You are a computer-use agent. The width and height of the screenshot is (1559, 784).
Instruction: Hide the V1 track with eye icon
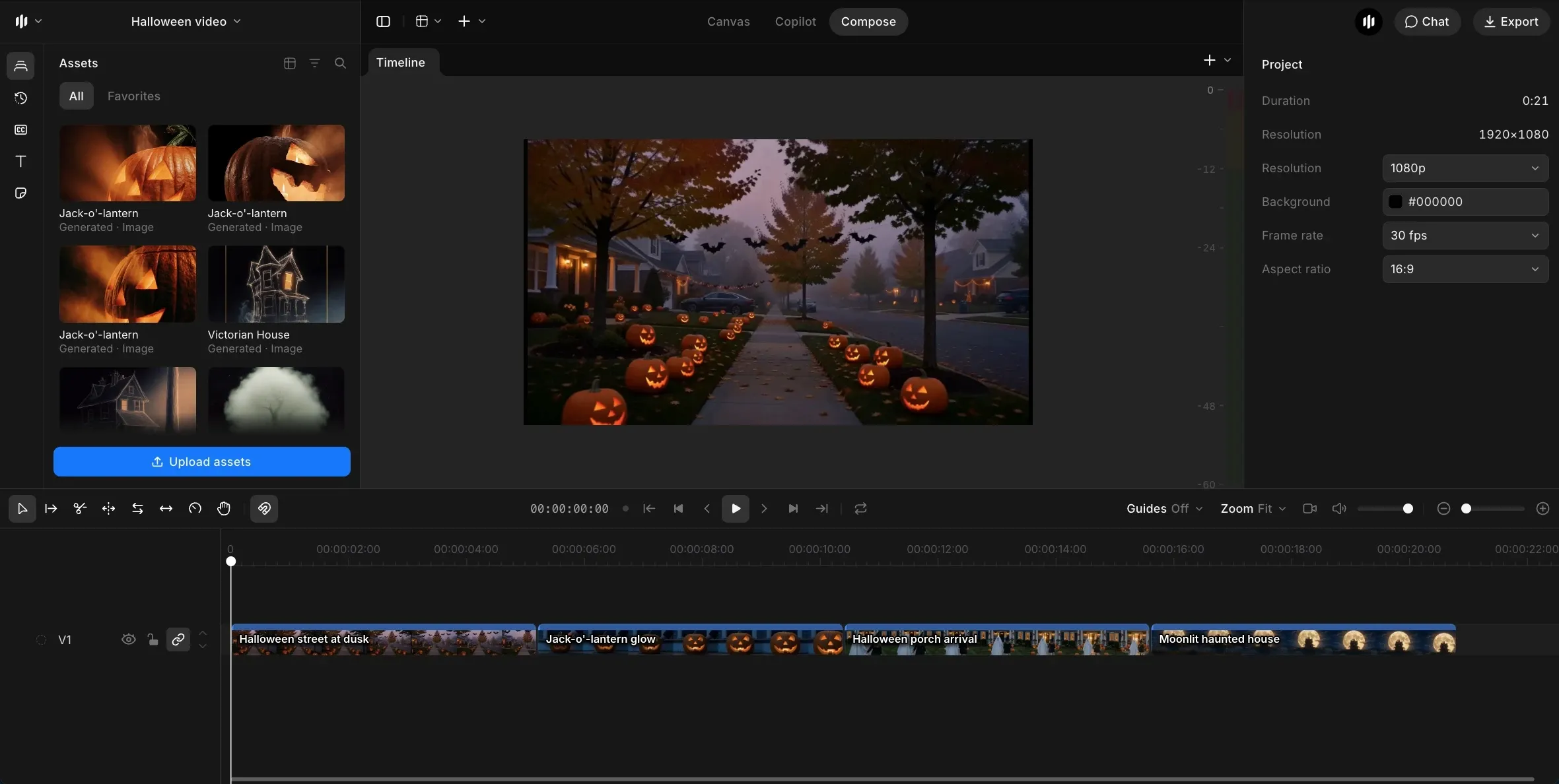pyautogui.click(x=129, y=639)
